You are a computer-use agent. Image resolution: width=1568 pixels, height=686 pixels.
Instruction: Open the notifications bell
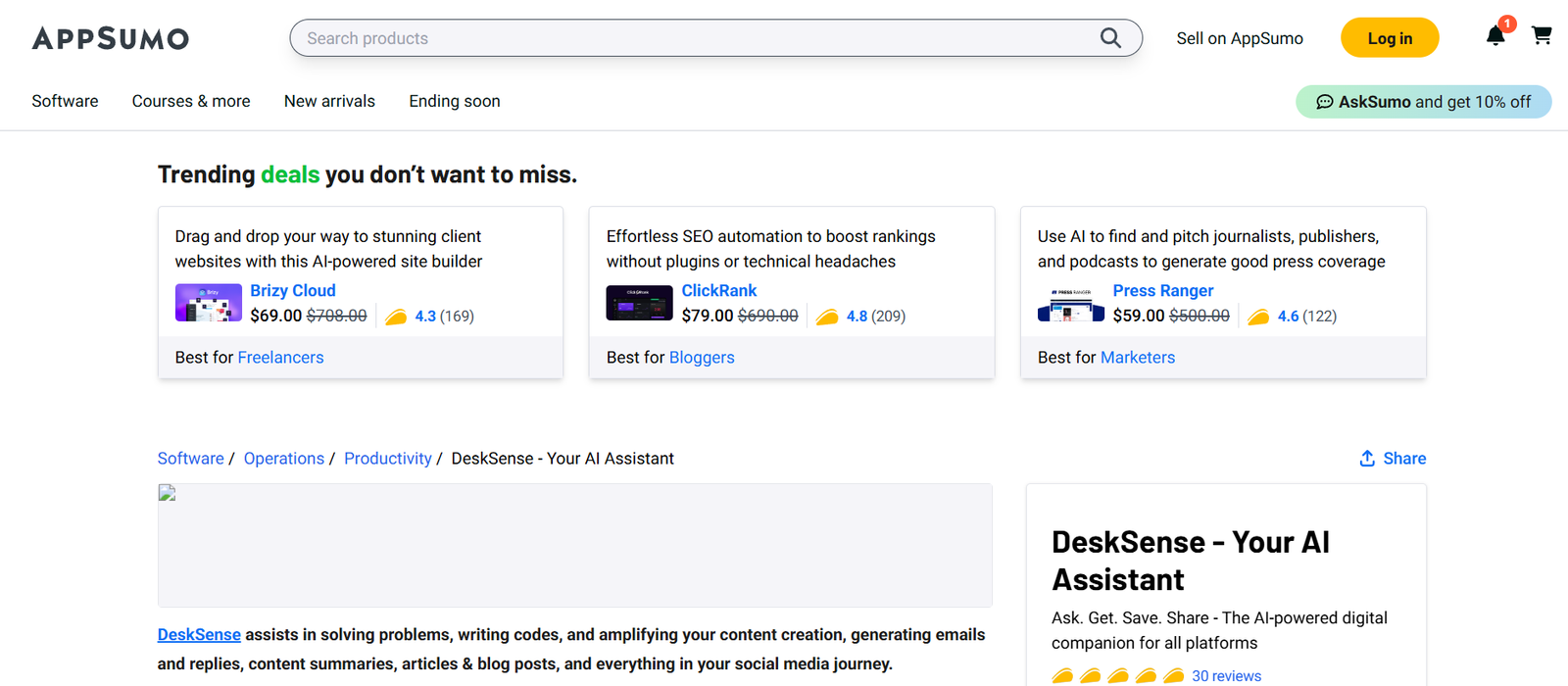1494,36
